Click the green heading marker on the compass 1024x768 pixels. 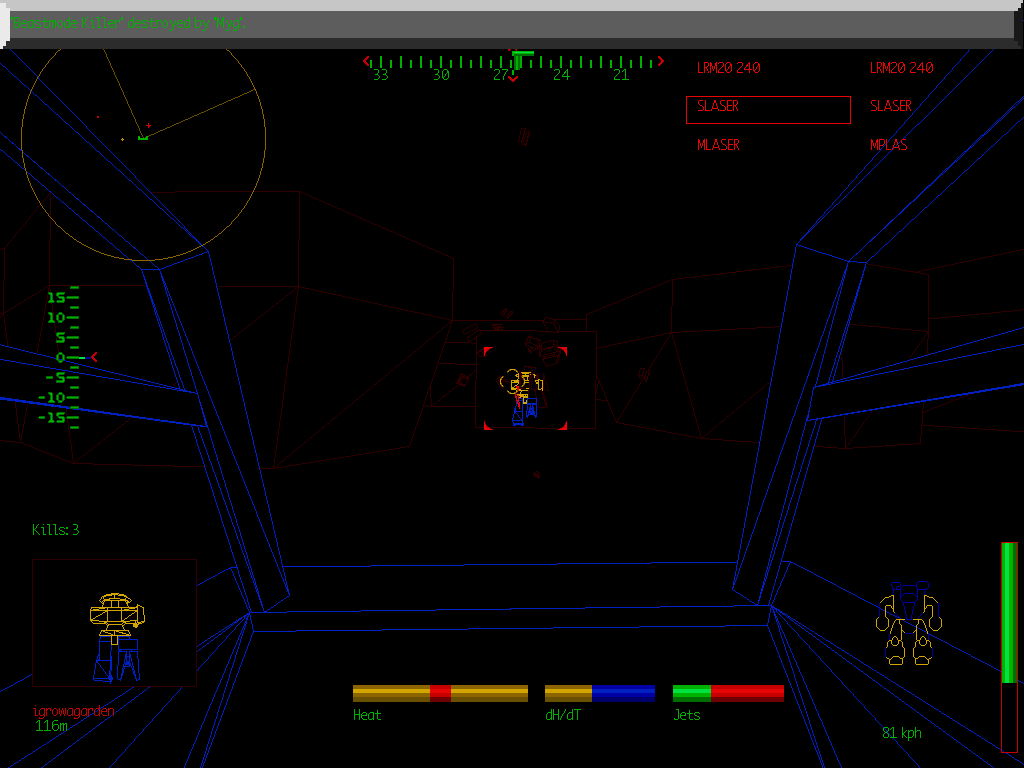[x=522, y=53]
